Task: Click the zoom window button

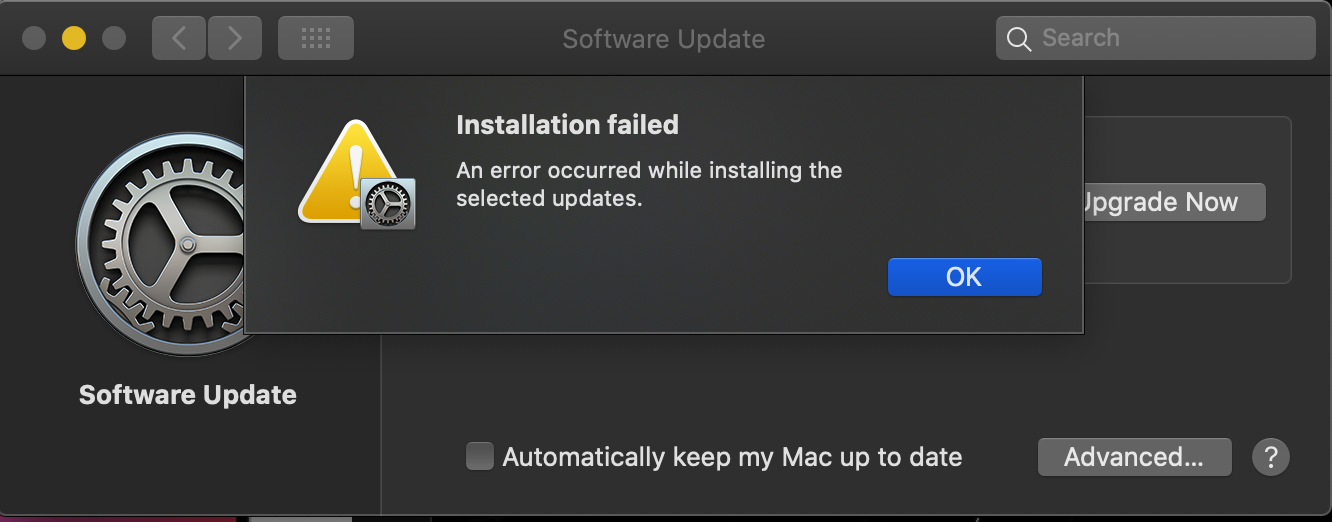Action: pyautogui.click(x=114, y=39)
